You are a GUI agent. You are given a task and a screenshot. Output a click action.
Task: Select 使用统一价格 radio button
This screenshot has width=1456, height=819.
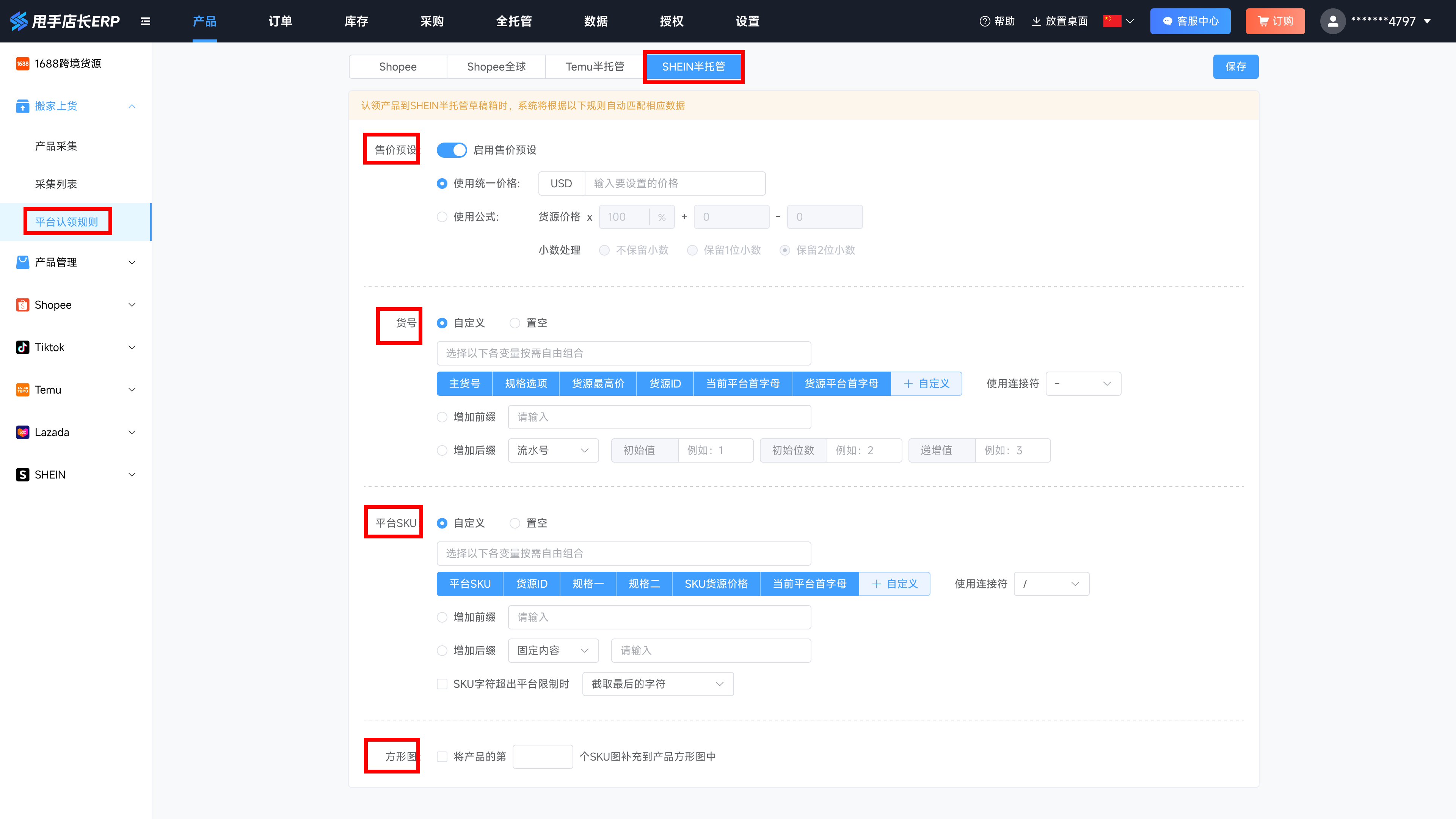(x=442, y=184)
